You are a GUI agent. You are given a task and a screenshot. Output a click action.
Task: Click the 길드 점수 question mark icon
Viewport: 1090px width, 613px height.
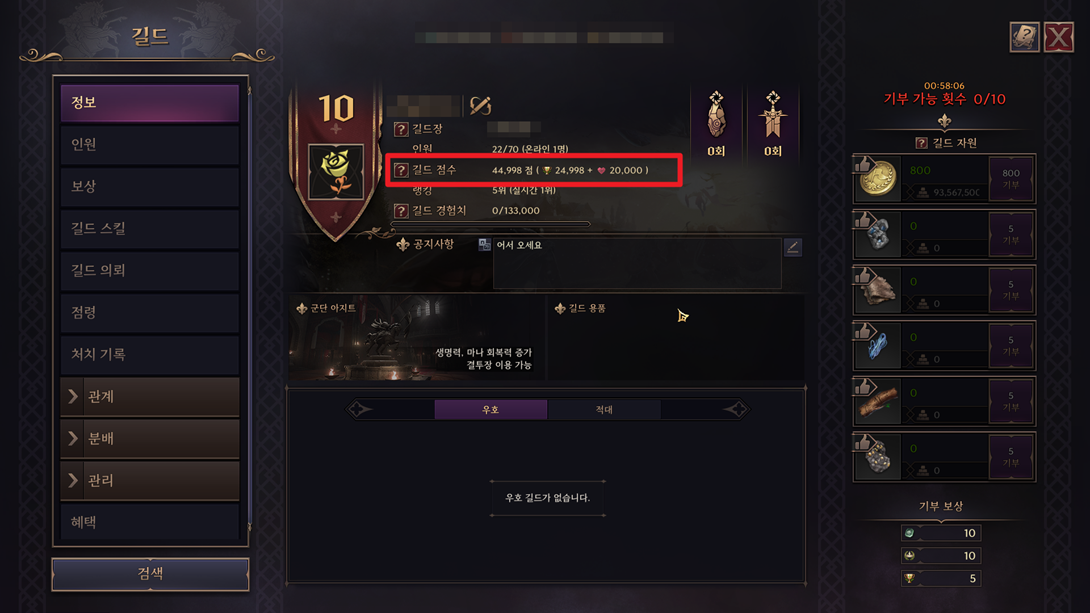(x=401, y=170)
